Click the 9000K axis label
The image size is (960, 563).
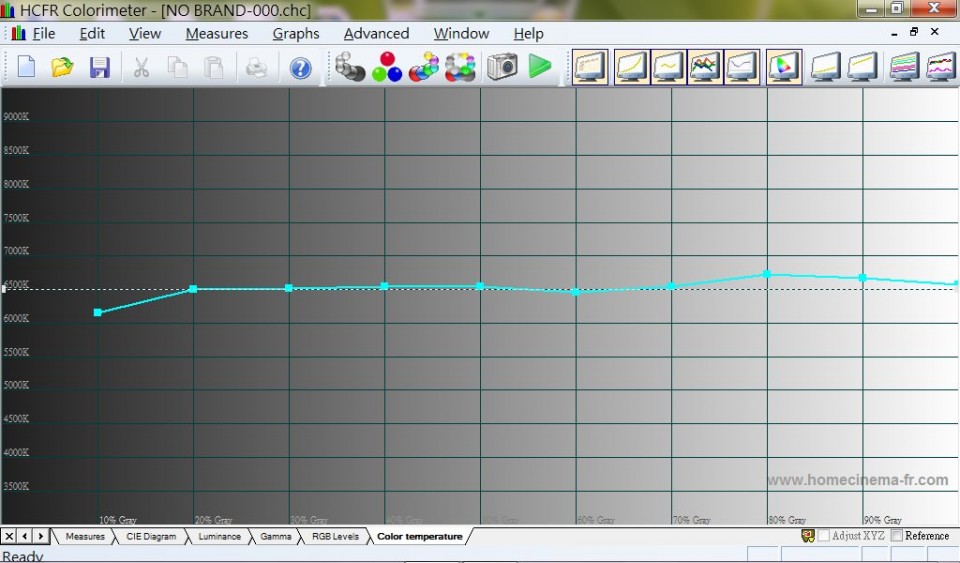coord(16,116)
